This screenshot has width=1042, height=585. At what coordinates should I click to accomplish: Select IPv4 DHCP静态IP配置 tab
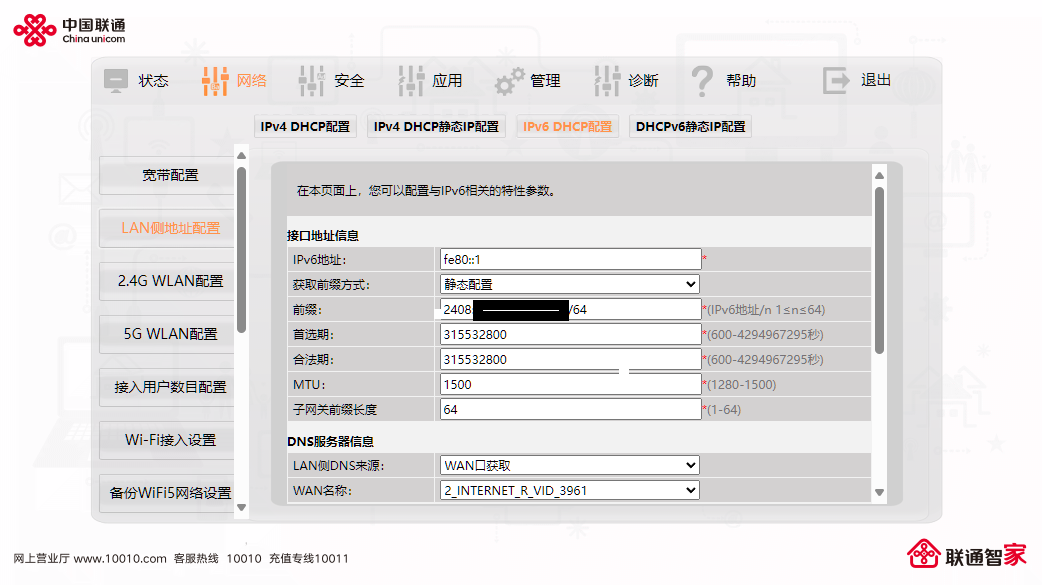pyautogui.click(x=436, y=126)
